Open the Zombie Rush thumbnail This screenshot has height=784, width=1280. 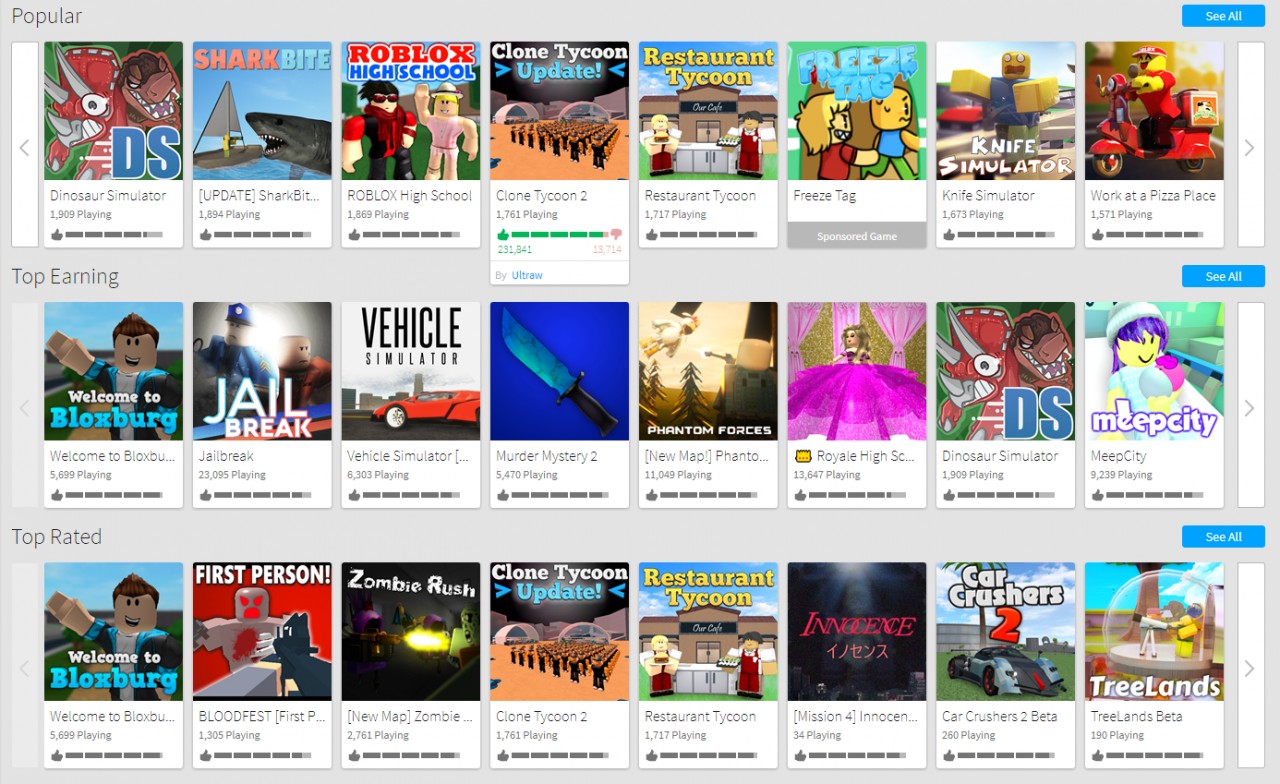point(411,631)
